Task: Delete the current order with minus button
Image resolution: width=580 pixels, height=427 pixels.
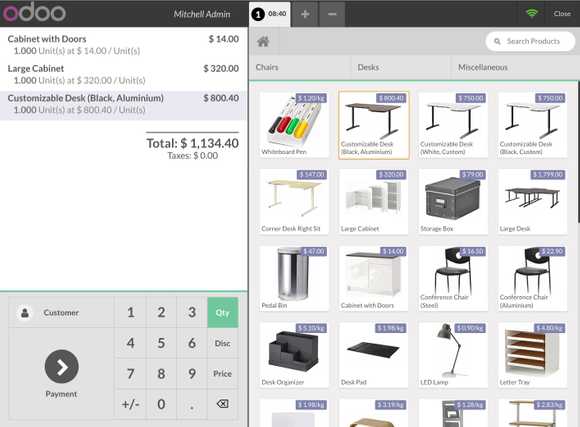Action: 332,14
